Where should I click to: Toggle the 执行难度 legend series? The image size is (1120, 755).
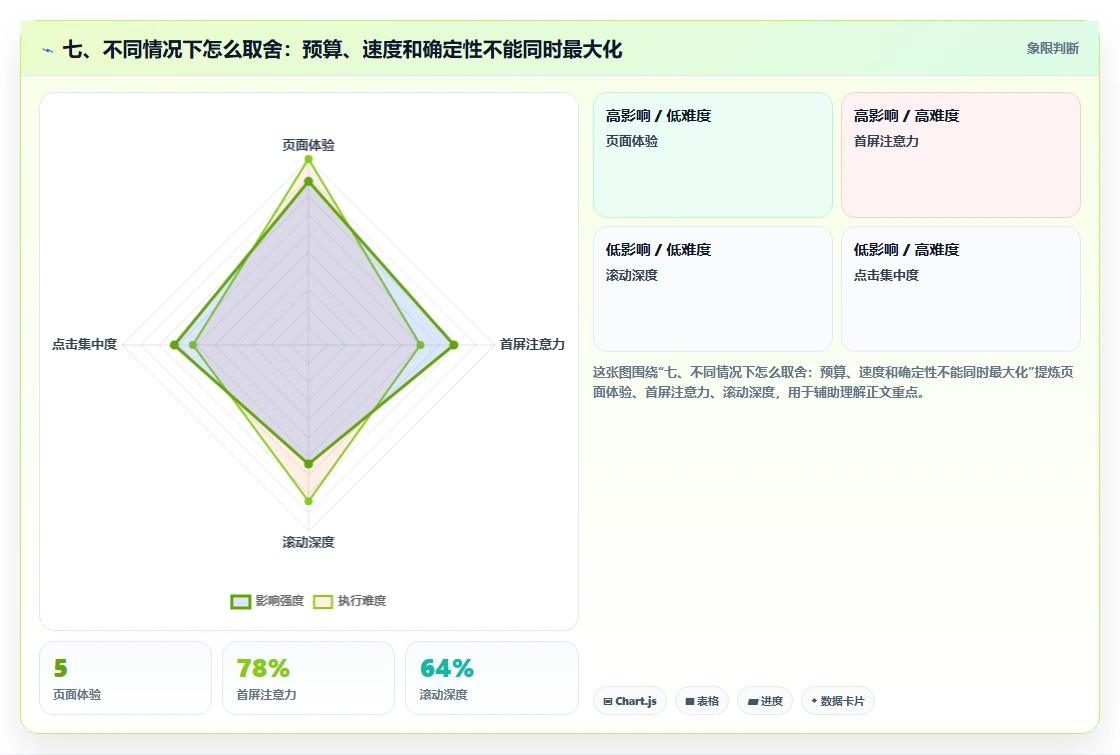click(349, 601)
